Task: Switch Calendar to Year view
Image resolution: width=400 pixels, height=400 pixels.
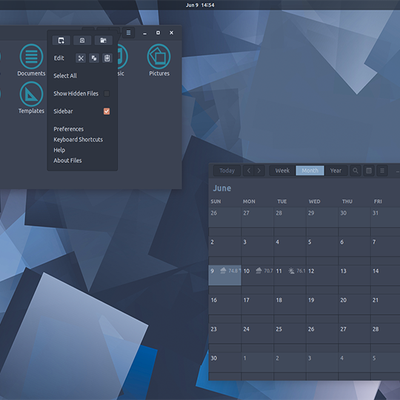Action: (x=336, y=171)
